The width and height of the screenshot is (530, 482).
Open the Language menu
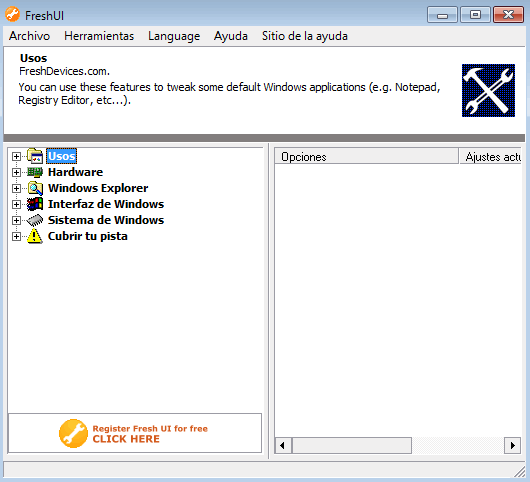(174, 36)
